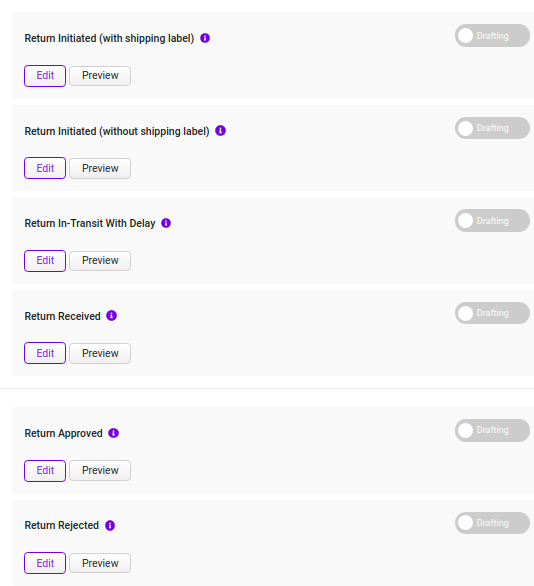Flip the Return Rejected Drafting toggle
534x586 pixels.
coord(492,523)
